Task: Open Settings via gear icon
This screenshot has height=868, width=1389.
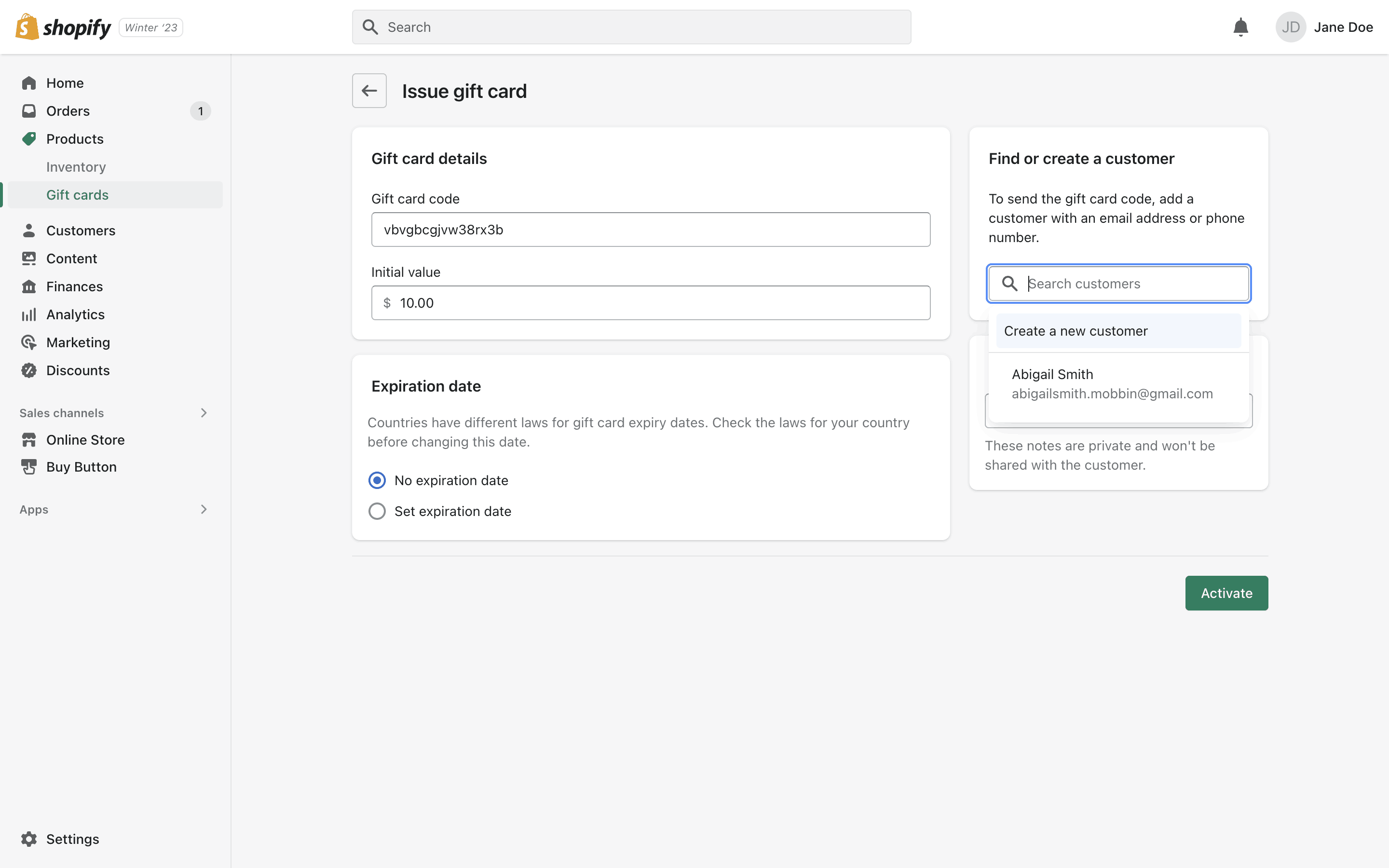Action: tap(29, 839)
